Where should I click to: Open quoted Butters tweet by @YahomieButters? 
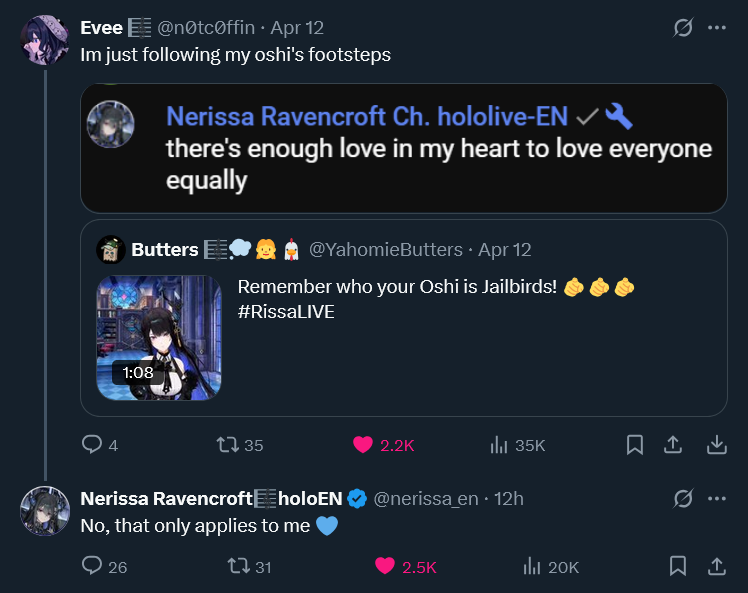point(404,318)
